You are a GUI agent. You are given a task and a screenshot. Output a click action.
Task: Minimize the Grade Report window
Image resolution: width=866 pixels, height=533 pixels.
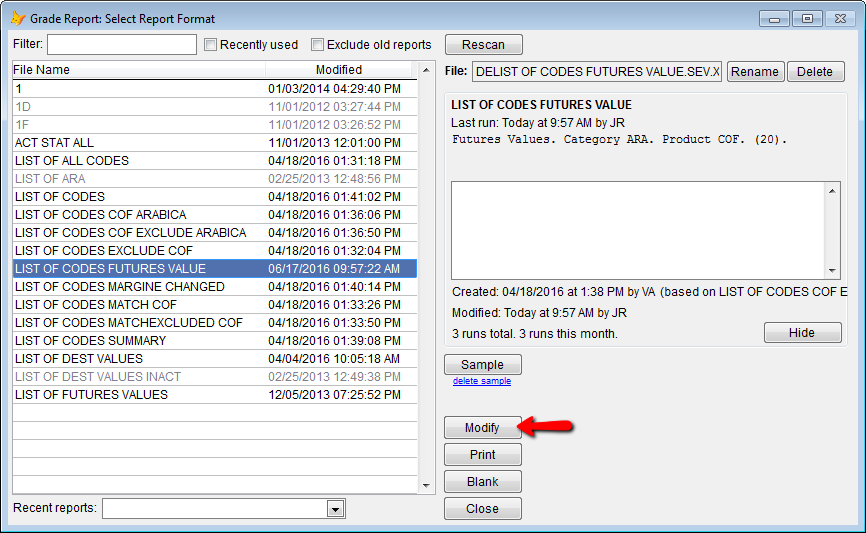(x=774, y=19)
